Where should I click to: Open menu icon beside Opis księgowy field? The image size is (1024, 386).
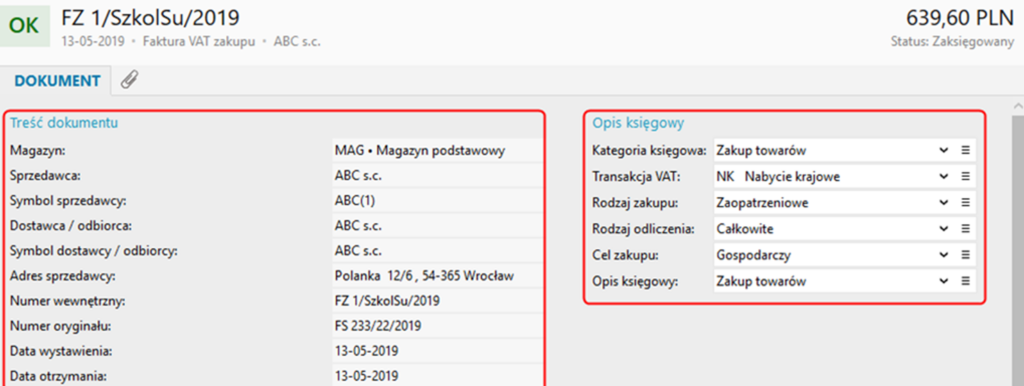965,281
